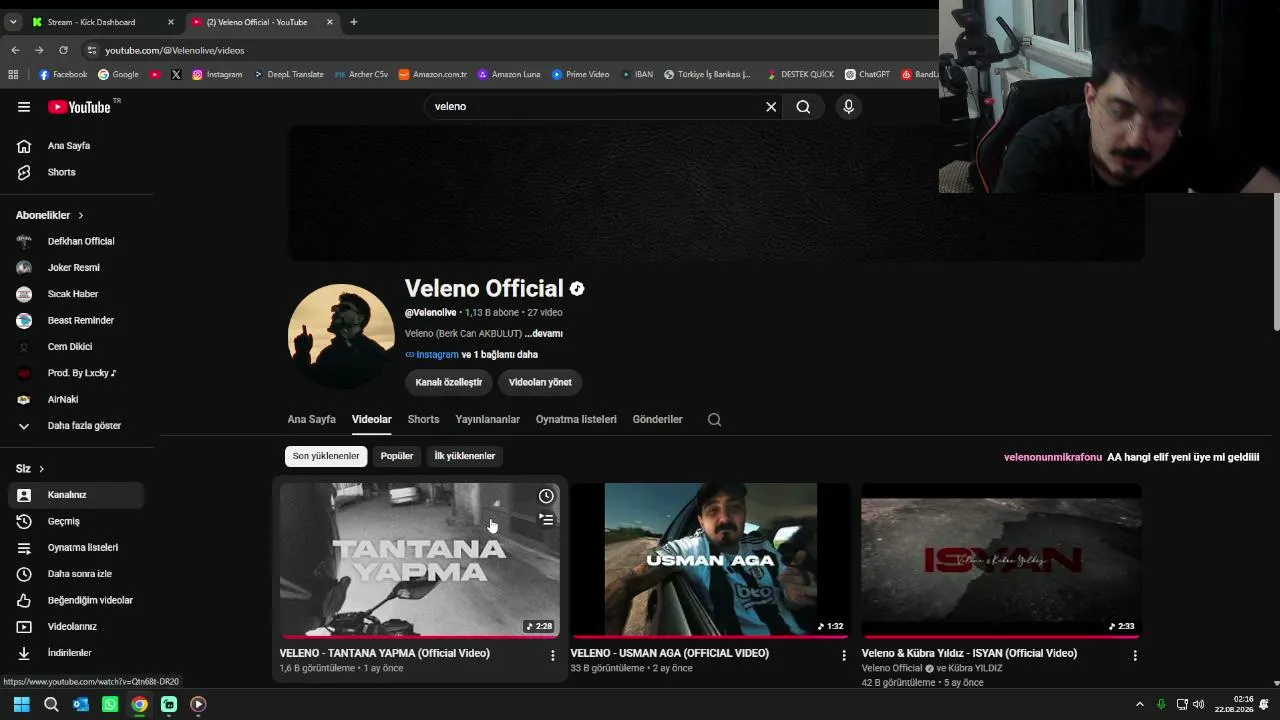The image size is (1280, 720).
Task: Search within channel using magnifier icon
Action: [x=714, y=420]
